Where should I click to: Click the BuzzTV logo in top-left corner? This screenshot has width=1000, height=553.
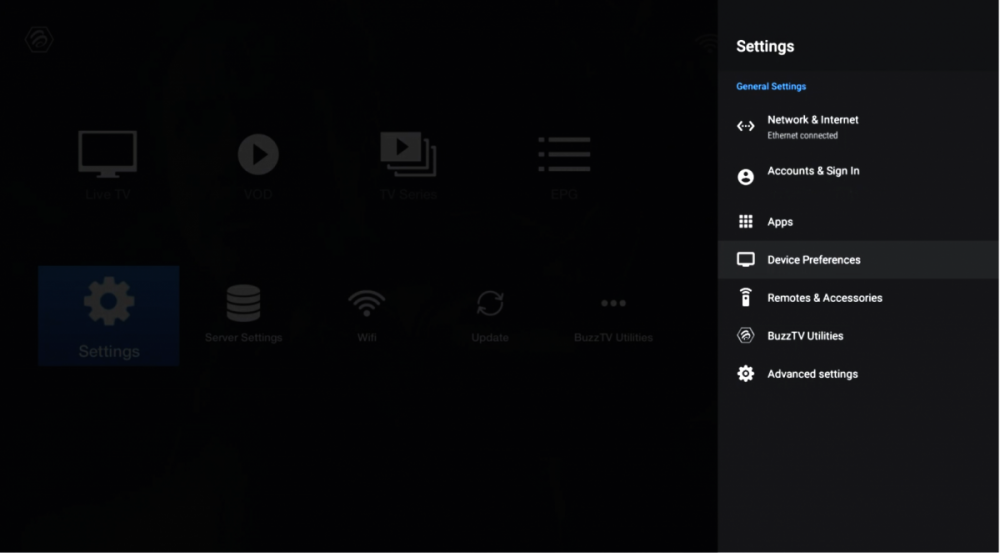[x=39, y=40]
